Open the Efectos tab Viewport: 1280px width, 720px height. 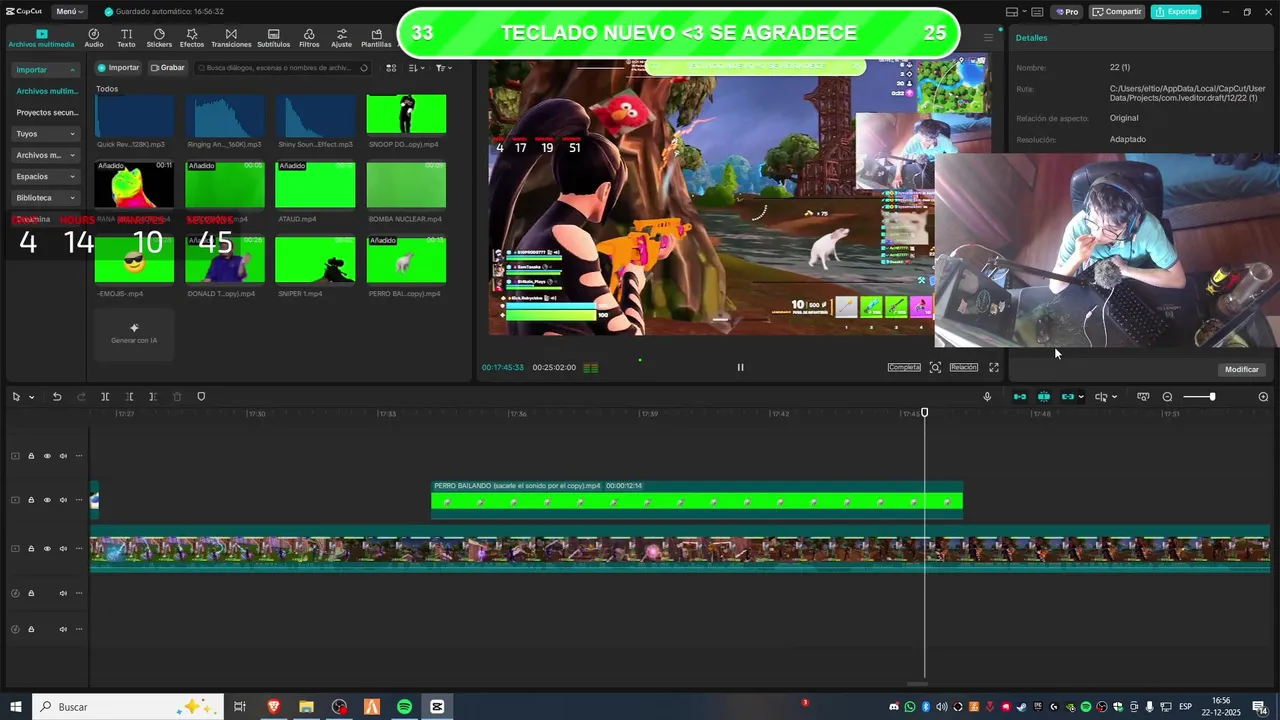(192, 38)
